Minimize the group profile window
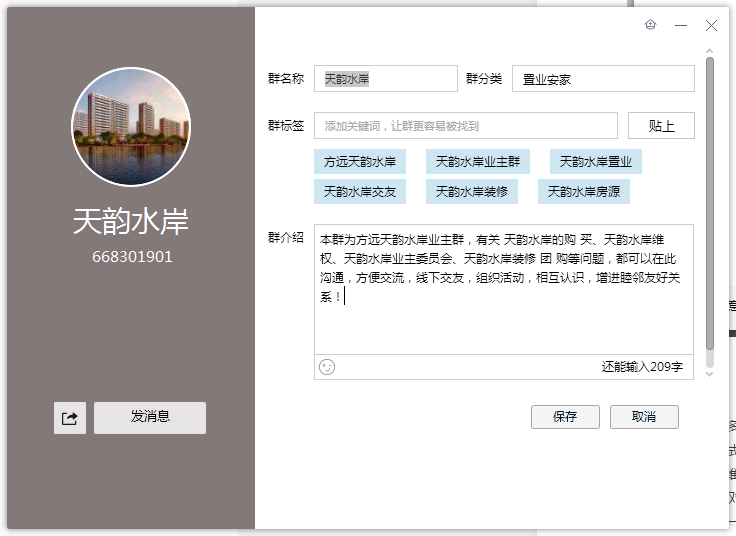 coord(681,25)
